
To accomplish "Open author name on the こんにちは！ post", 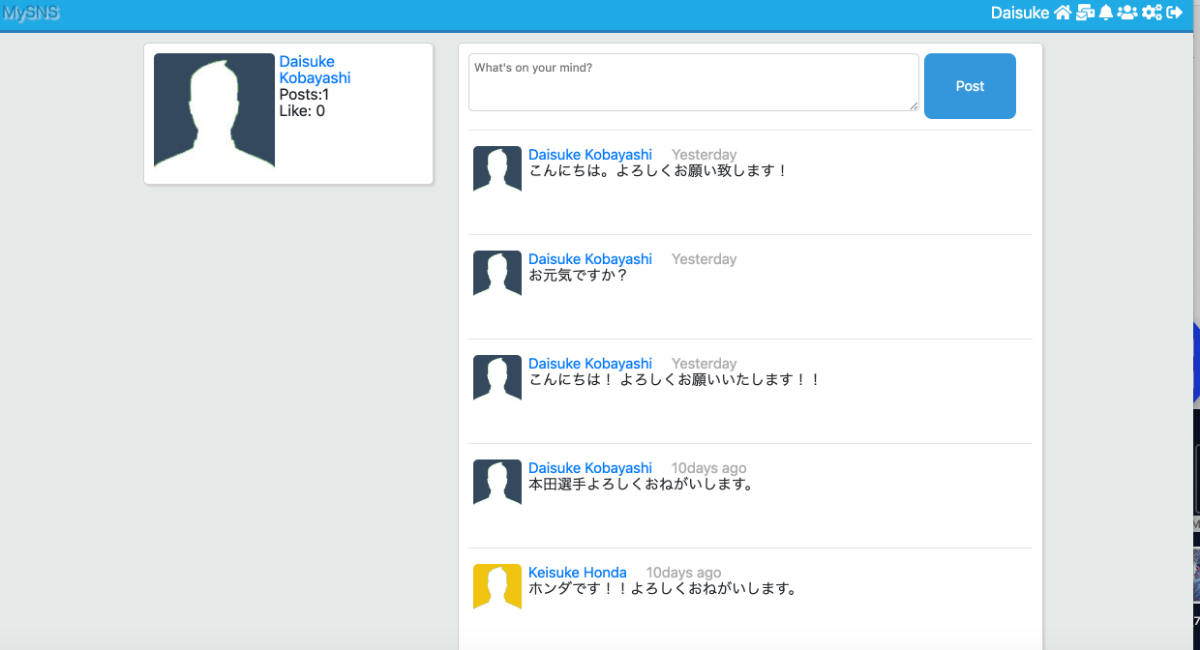I will point(590,364).
